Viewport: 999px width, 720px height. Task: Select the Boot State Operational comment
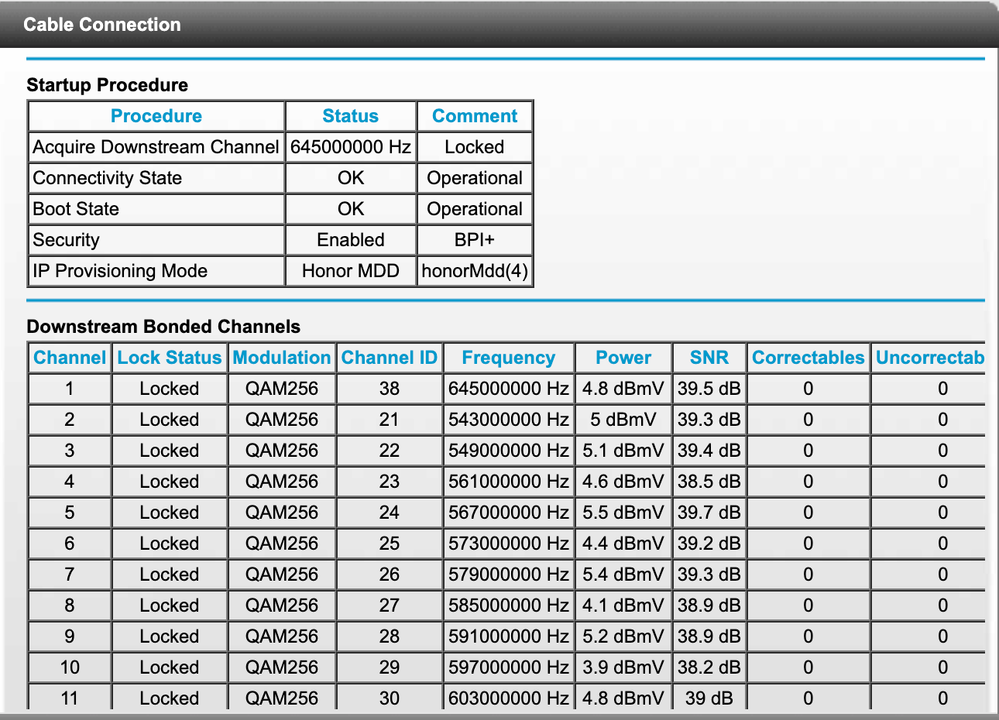tap(475, 209)
